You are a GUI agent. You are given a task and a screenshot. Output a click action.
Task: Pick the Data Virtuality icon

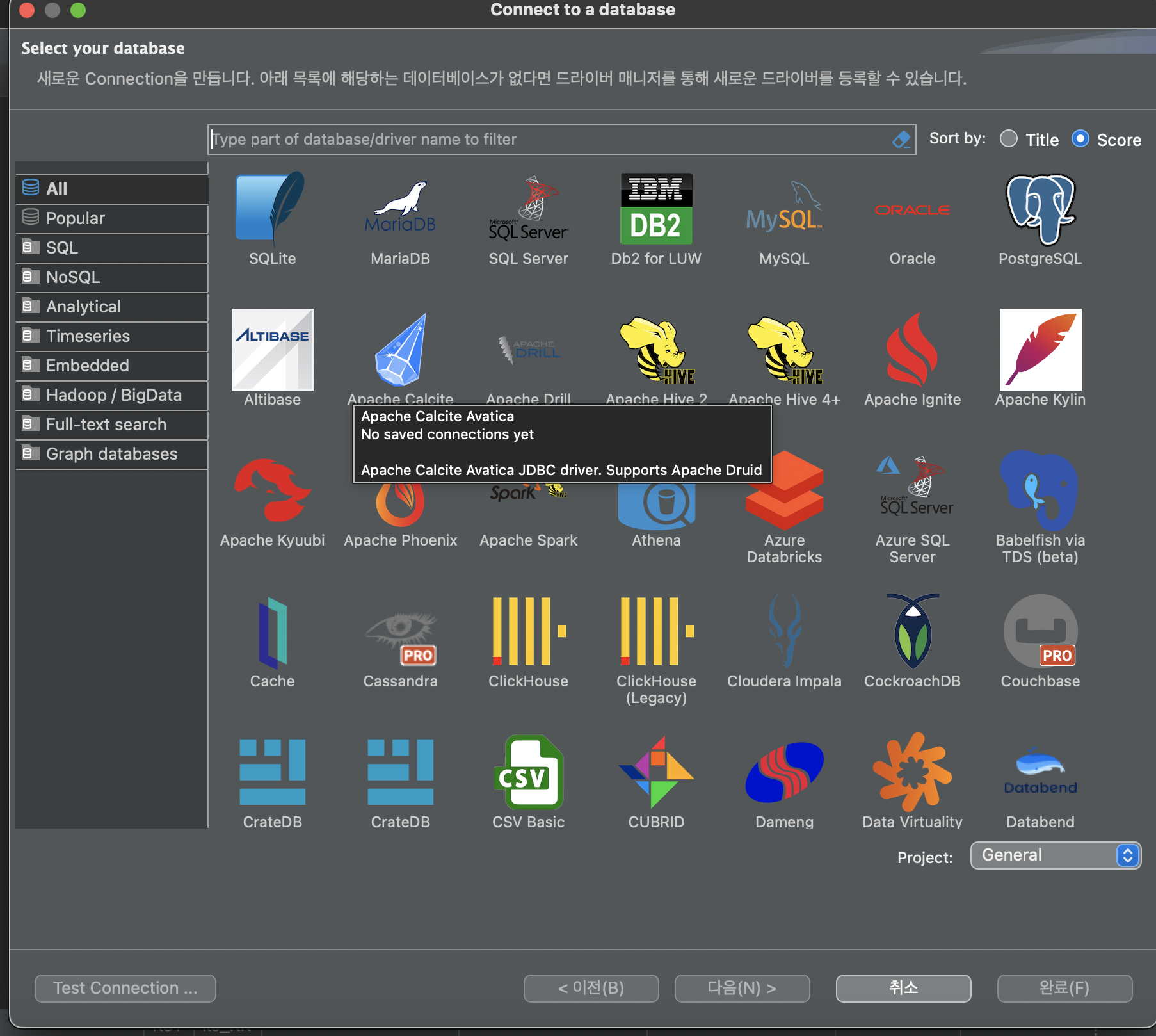click(912, 772)
